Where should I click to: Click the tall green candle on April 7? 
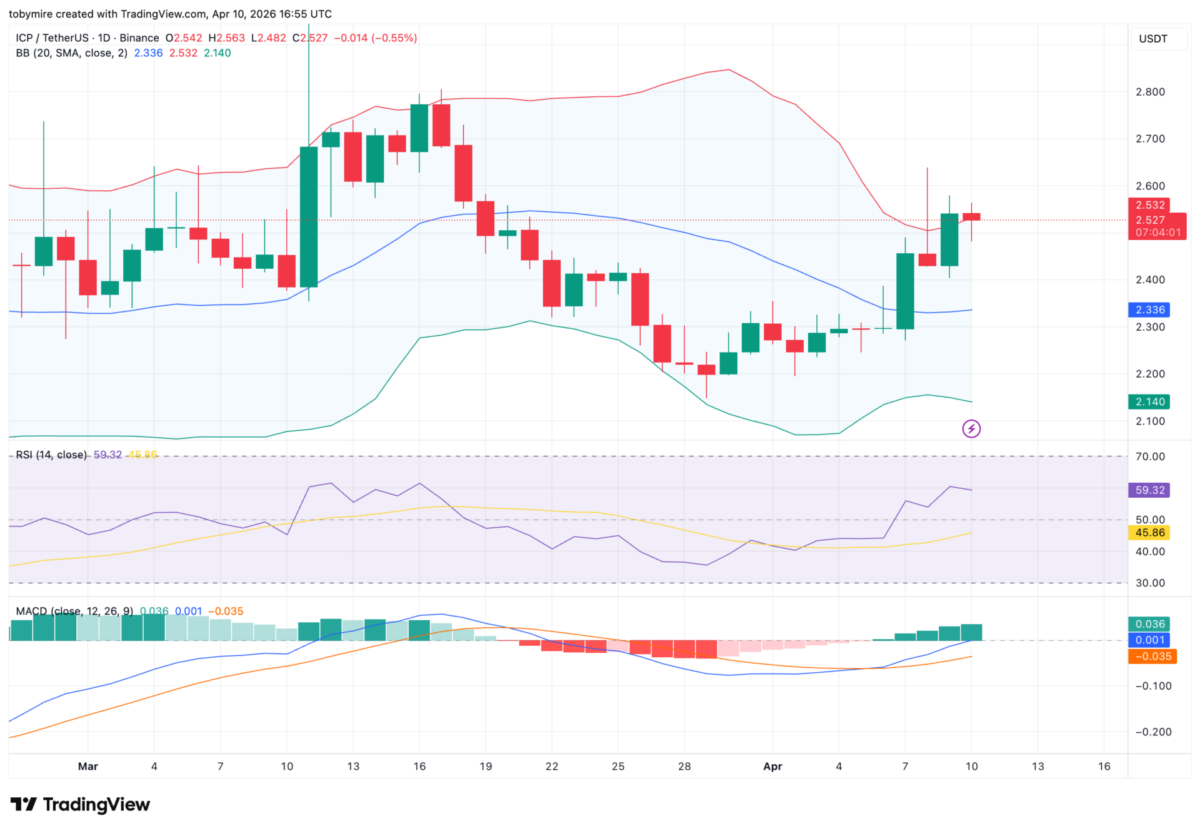point(905,290)
